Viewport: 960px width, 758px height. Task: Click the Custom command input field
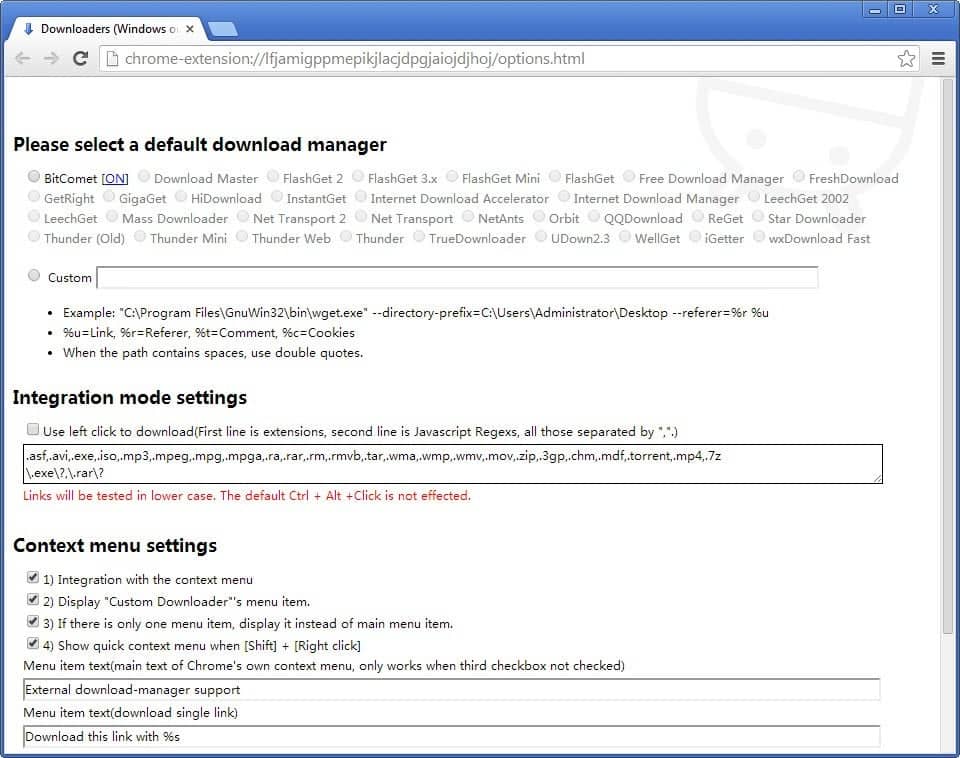coord(457,277)
